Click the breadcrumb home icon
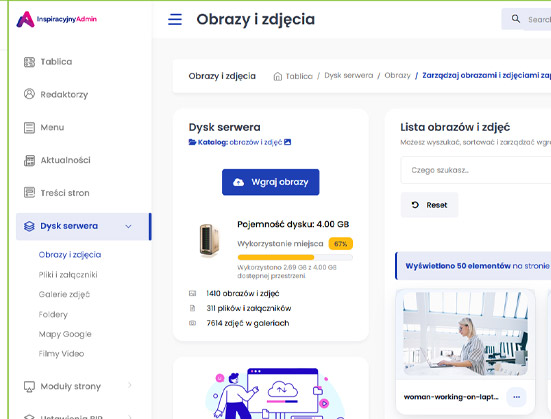This screenshot has width=551, height=419. coord(278,76)
